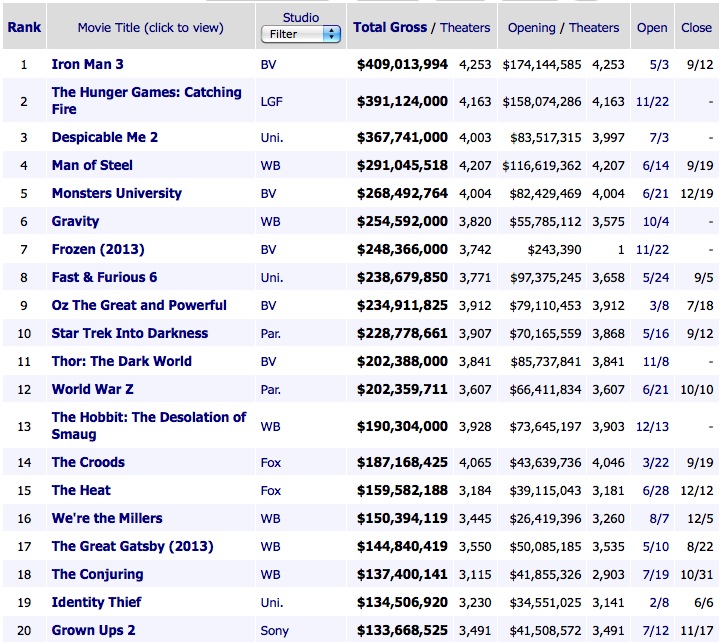Open the Studio Filter dropdown
724x642 pixels.
pos(301,34)
